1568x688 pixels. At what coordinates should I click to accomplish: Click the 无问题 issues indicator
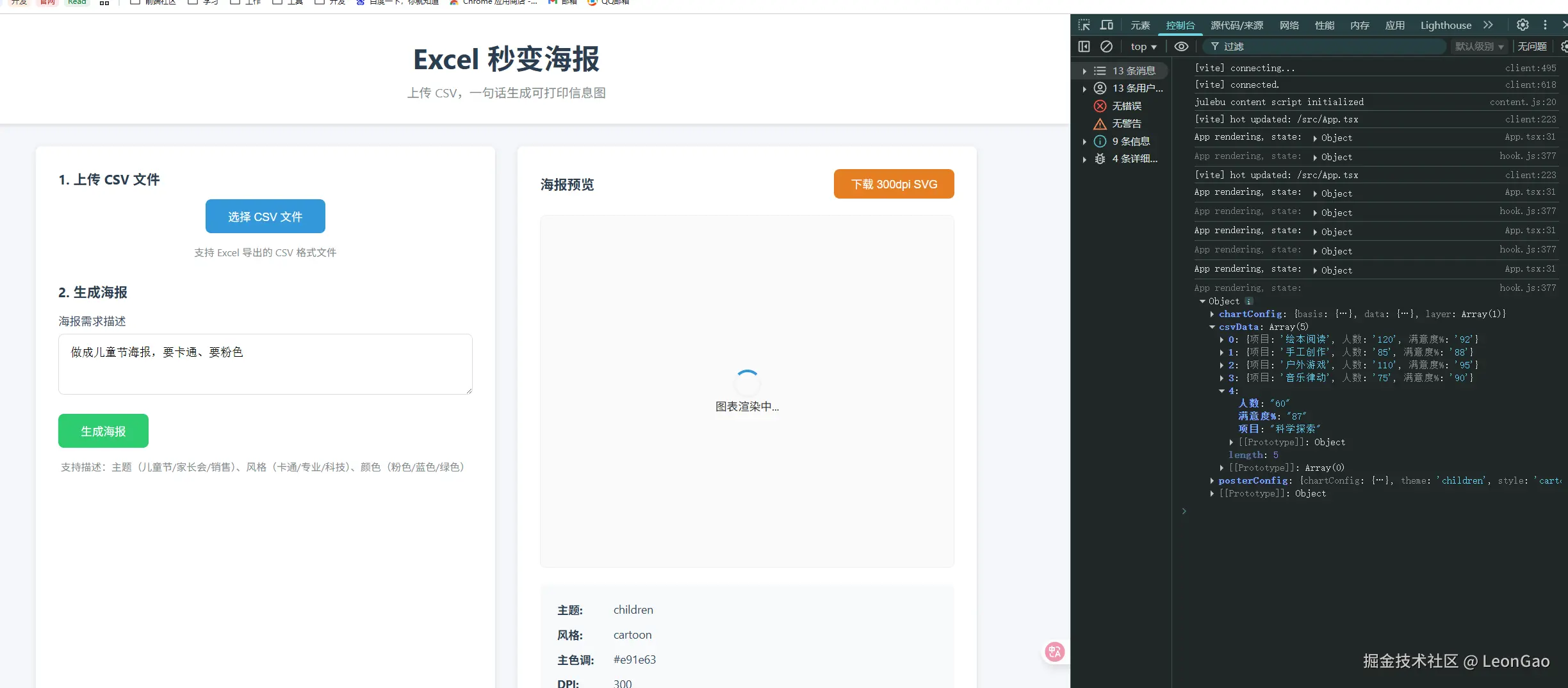(x=1531, y=46)
